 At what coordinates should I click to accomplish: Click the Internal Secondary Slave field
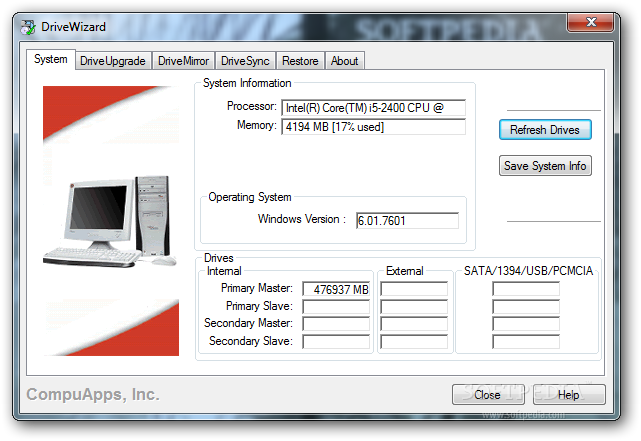(336, 342)
